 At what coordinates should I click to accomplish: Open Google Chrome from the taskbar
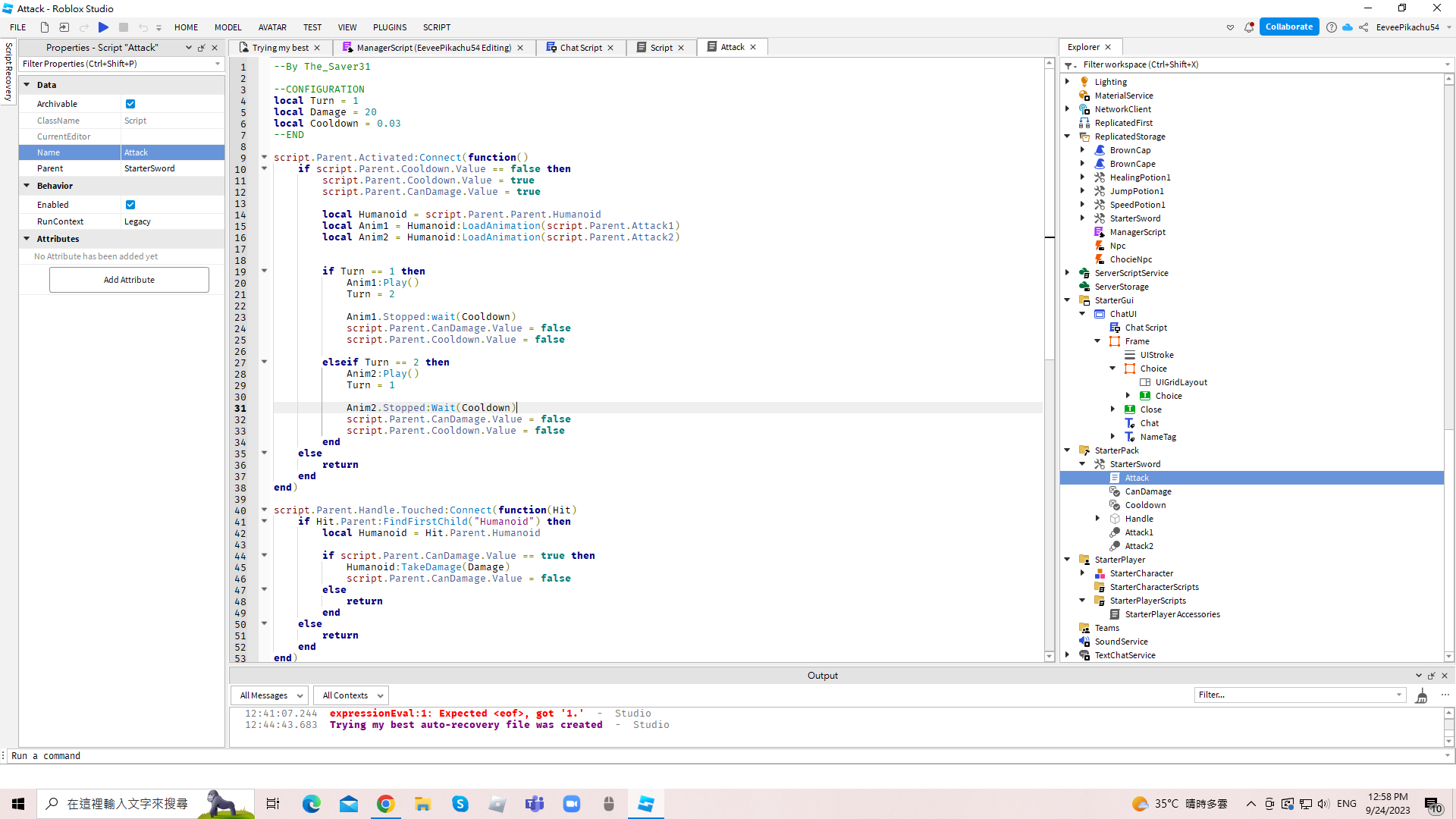pos(385,804)
